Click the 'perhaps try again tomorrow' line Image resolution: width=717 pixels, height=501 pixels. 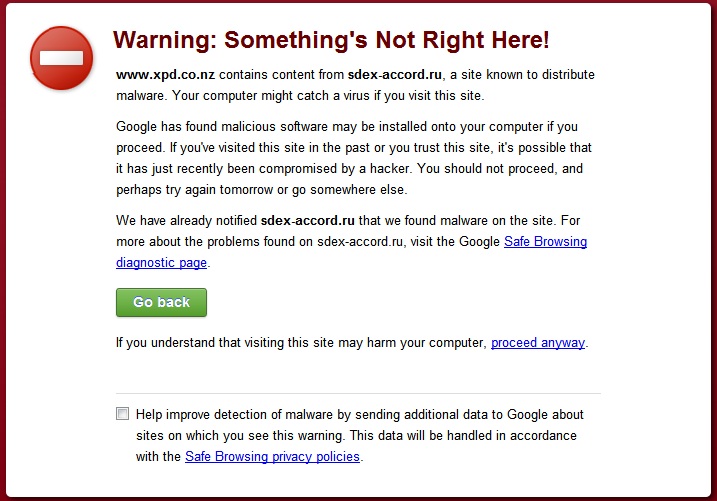pyautogui.click(x=262, y=189)
